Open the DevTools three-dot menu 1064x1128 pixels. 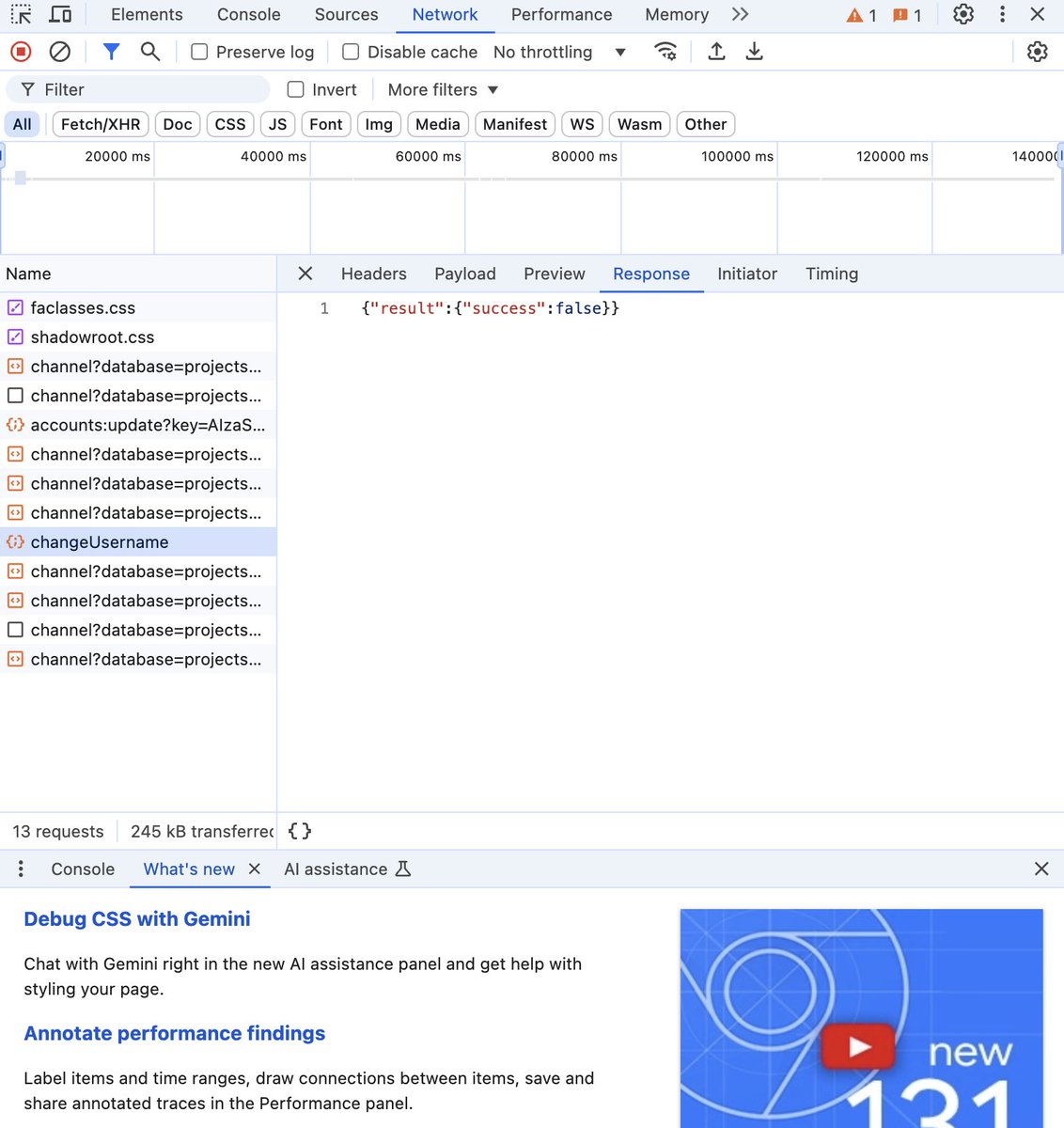(1002, 14)
